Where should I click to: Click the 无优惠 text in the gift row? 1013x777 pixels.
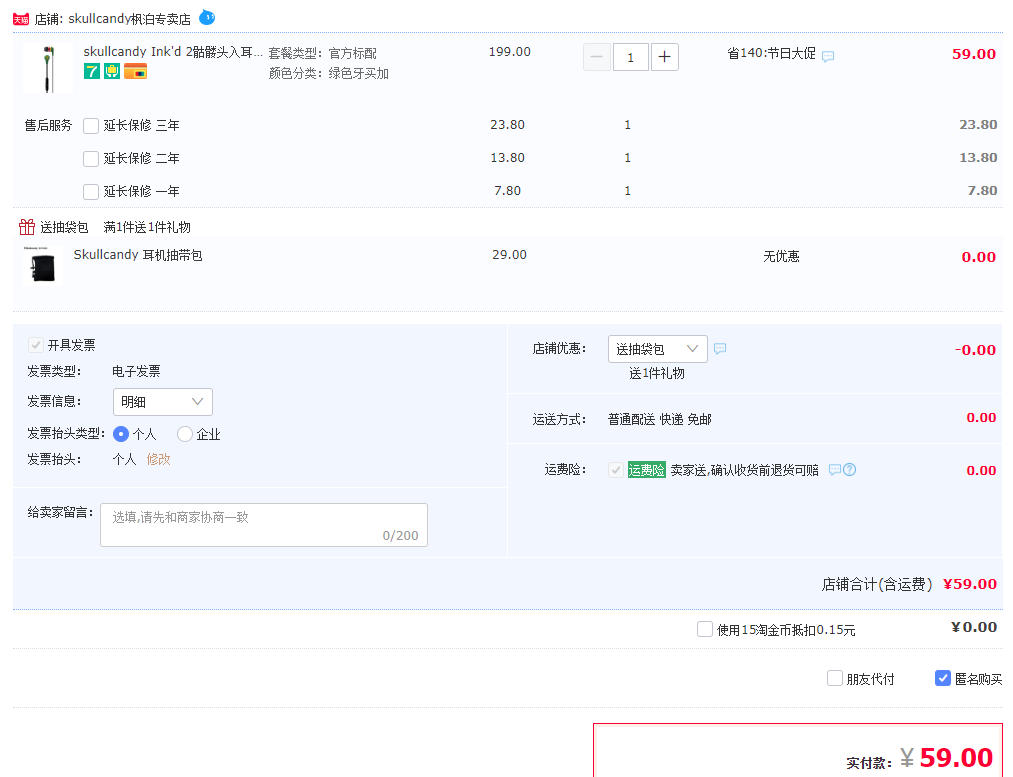tap(781, 256)
